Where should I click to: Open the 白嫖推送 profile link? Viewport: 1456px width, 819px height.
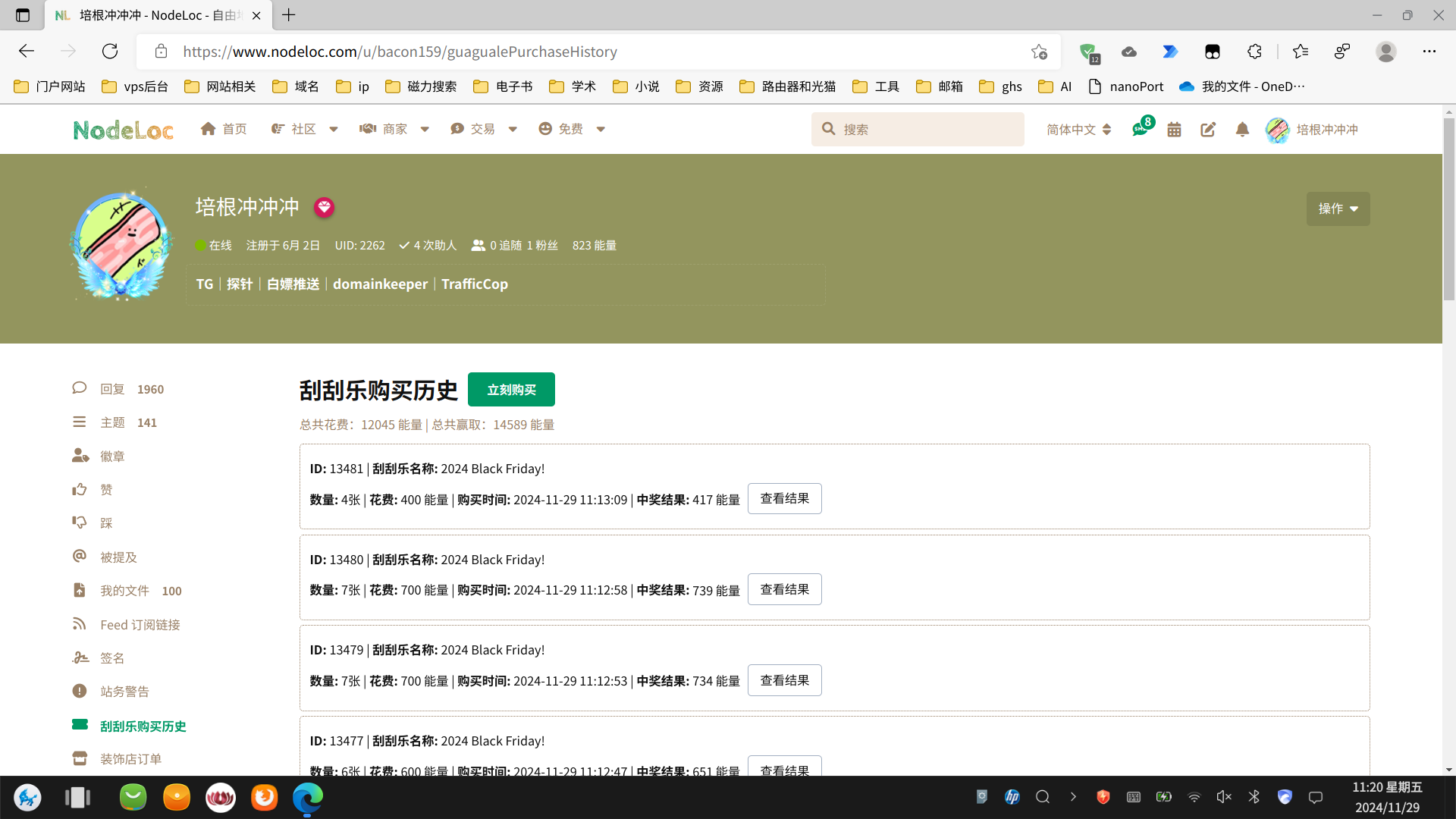tap(293, 284)
